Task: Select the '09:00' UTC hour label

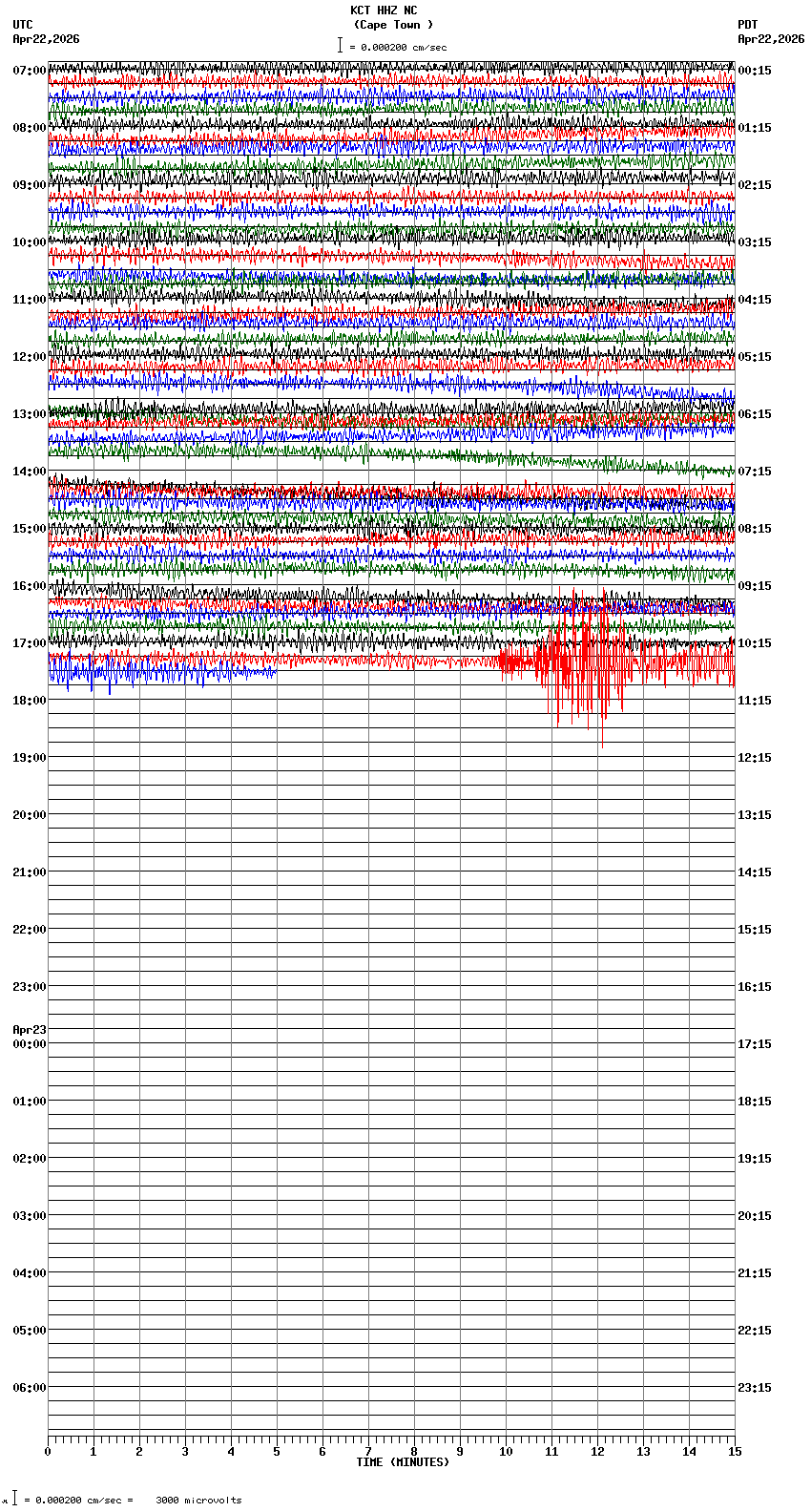Action: pyautogui.click(x=30, y=185)
